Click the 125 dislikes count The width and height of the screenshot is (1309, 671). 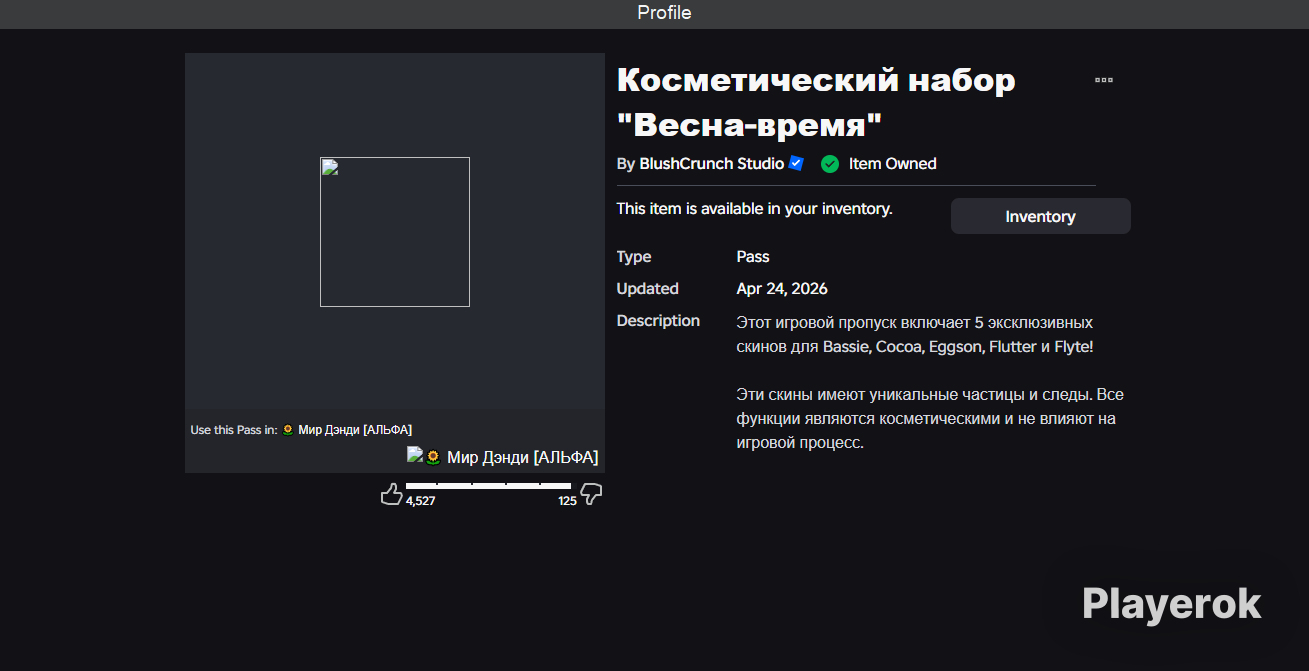(567, 501)
